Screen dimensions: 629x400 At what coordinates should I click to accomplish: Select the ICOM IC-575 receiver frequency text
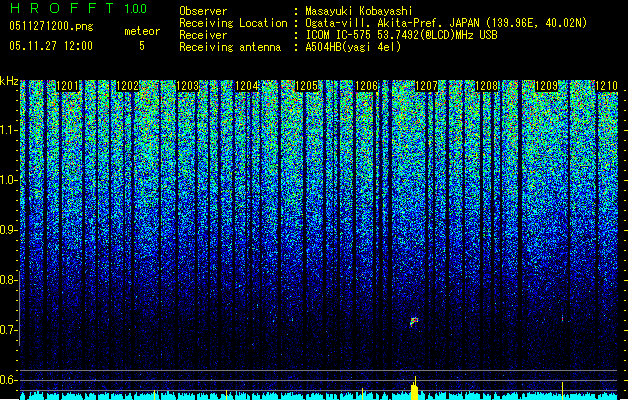[402, 35]
